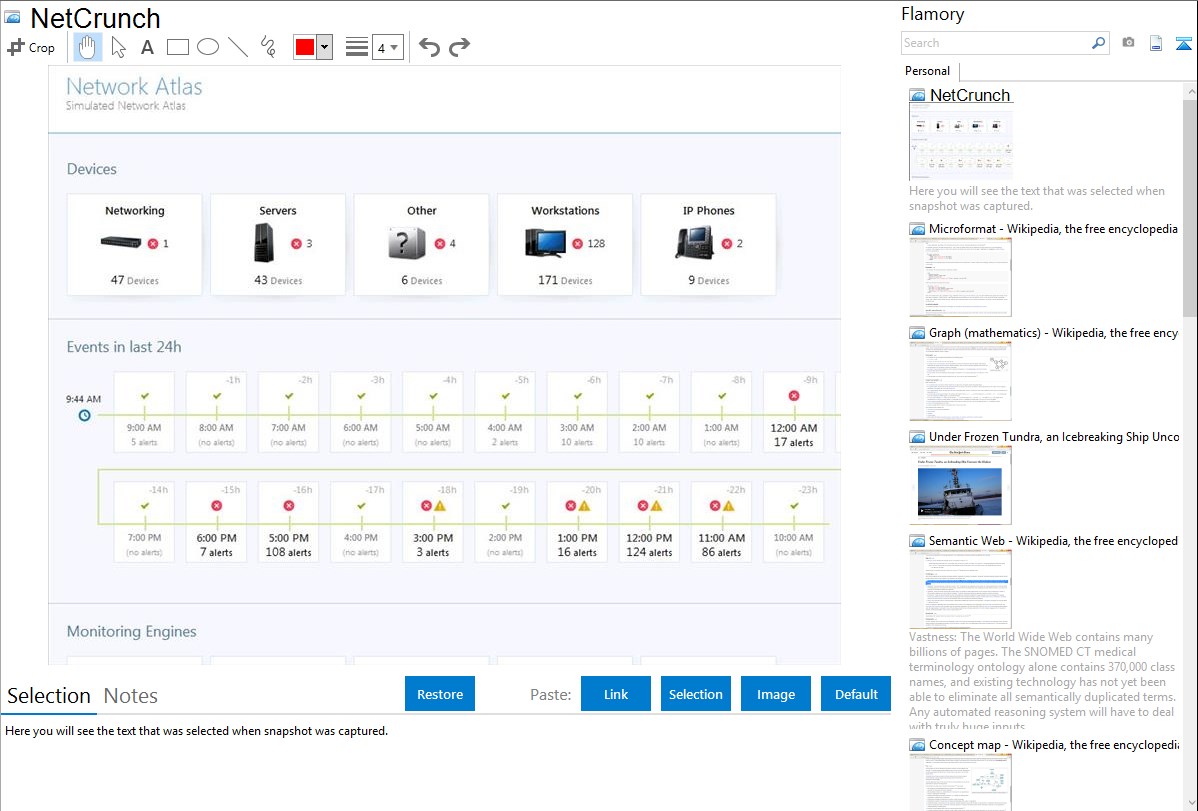The image size is (1198, 811).
Task: Open the color picker dropdown arrow
Action: (x=324, y=47)
